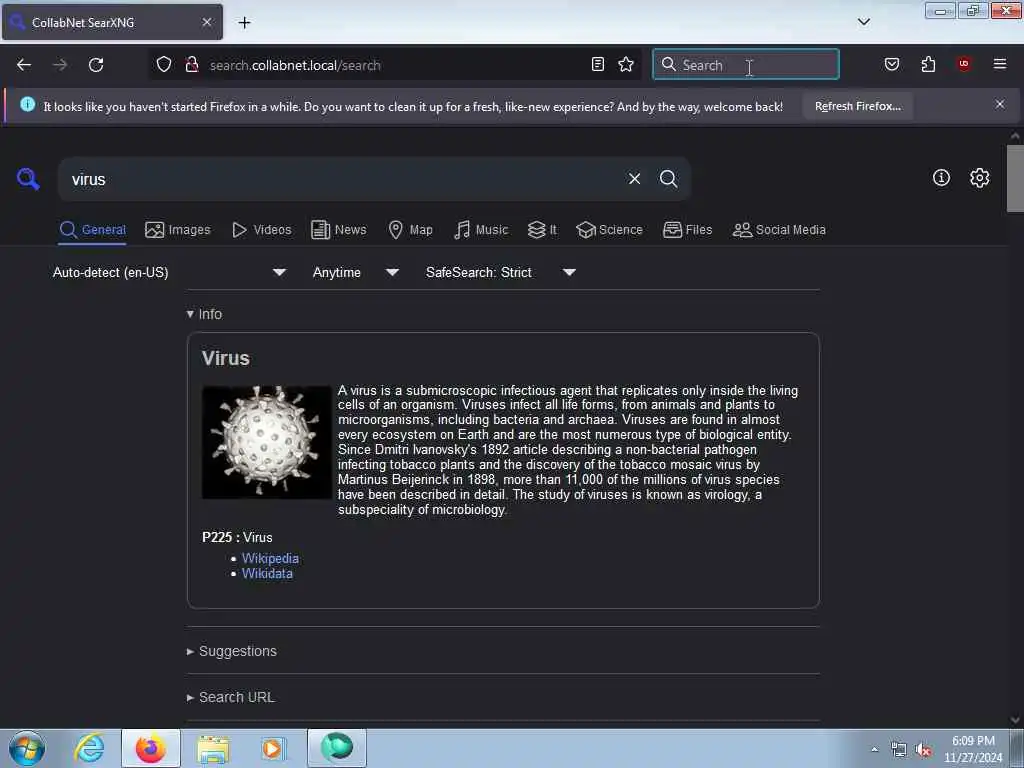Open the Wikidata link for Virus
1024x768 pixels.
click(x=267, y=573)
